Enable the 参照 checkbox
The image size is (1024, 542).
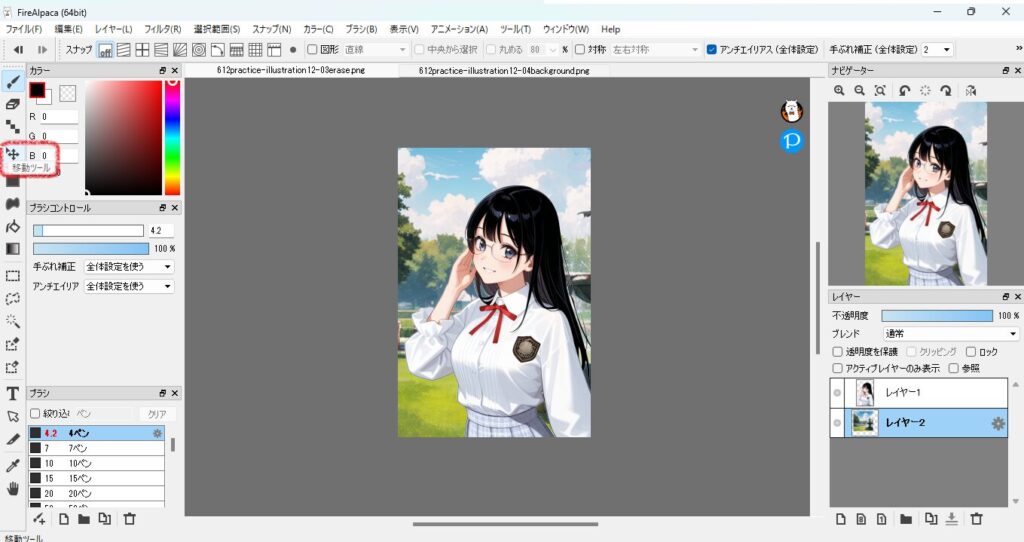[953, 368]
